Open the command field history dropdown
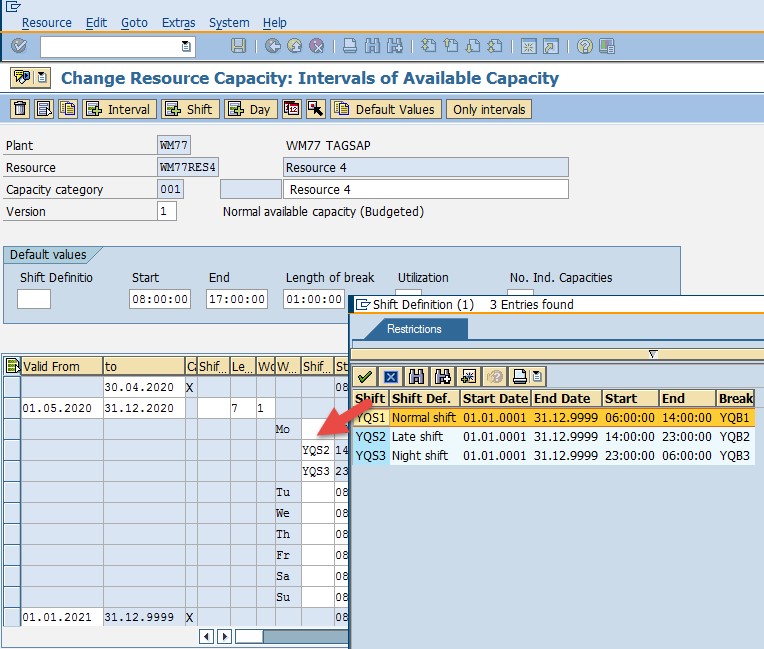The width and height of the screenshot is (764, 649). [x=186, y=47]
